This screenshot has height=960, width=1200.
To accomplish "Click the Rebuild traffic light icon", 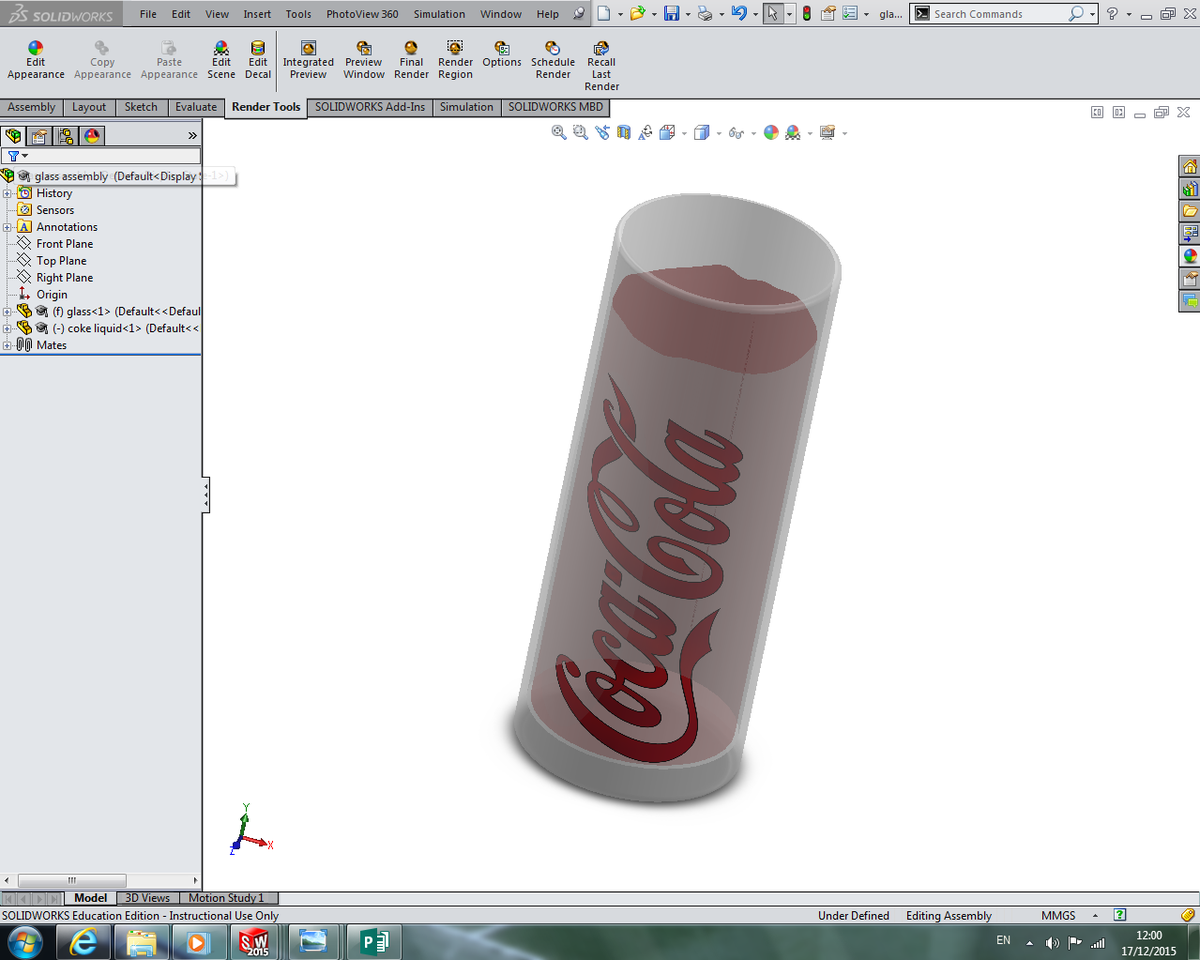I will (806, 14).
